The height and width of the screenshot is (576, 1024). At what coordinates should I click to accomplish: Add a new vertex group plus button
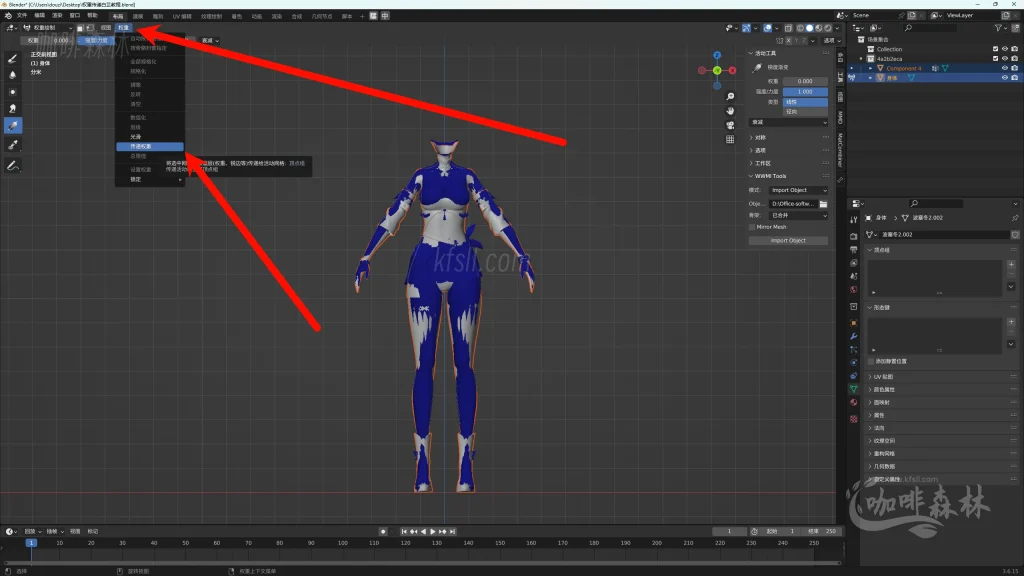click(1011, 264)
